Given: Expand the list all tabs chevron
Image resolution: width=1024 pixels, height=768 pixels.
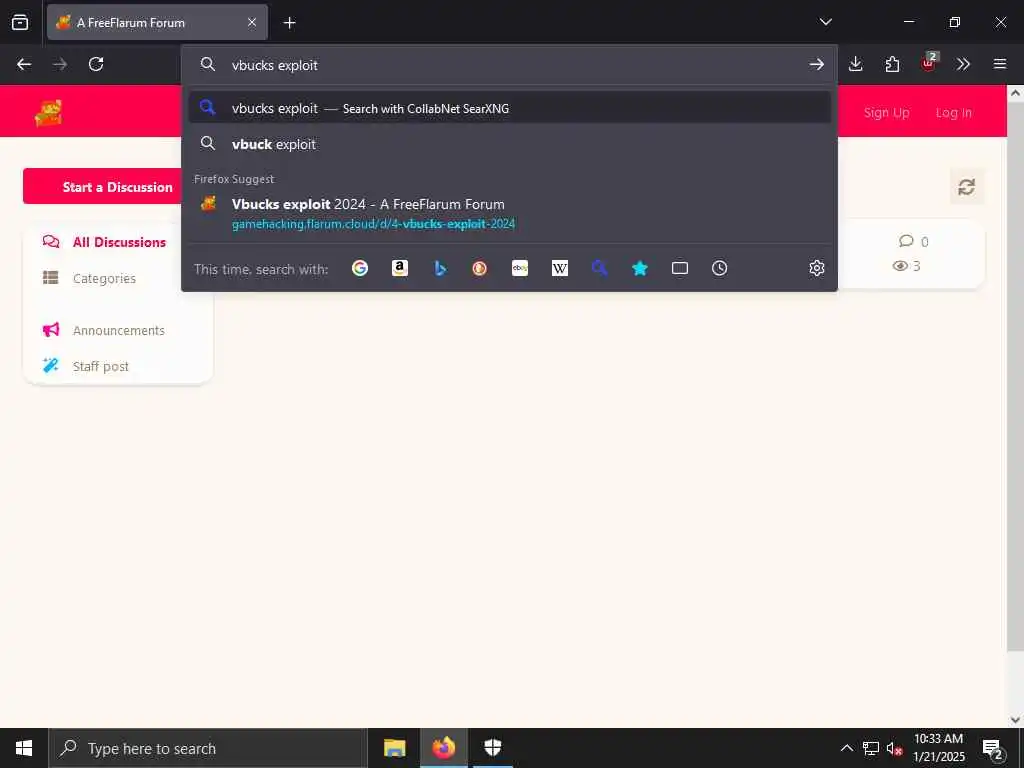Looking at the screenshot, I should pos(825,22).
